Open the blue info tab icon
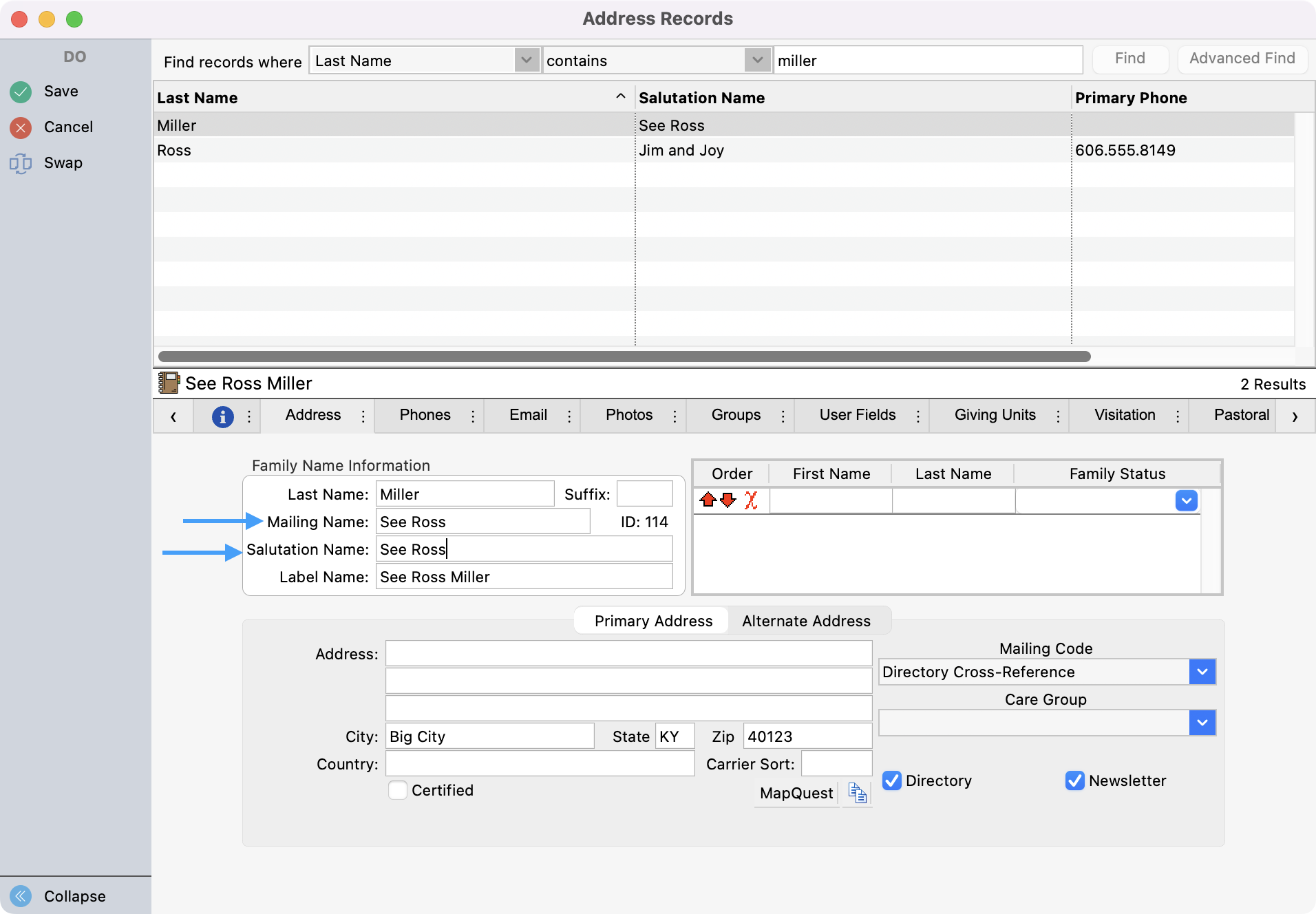Screen dimensions: 1316x914 [222, 416]
